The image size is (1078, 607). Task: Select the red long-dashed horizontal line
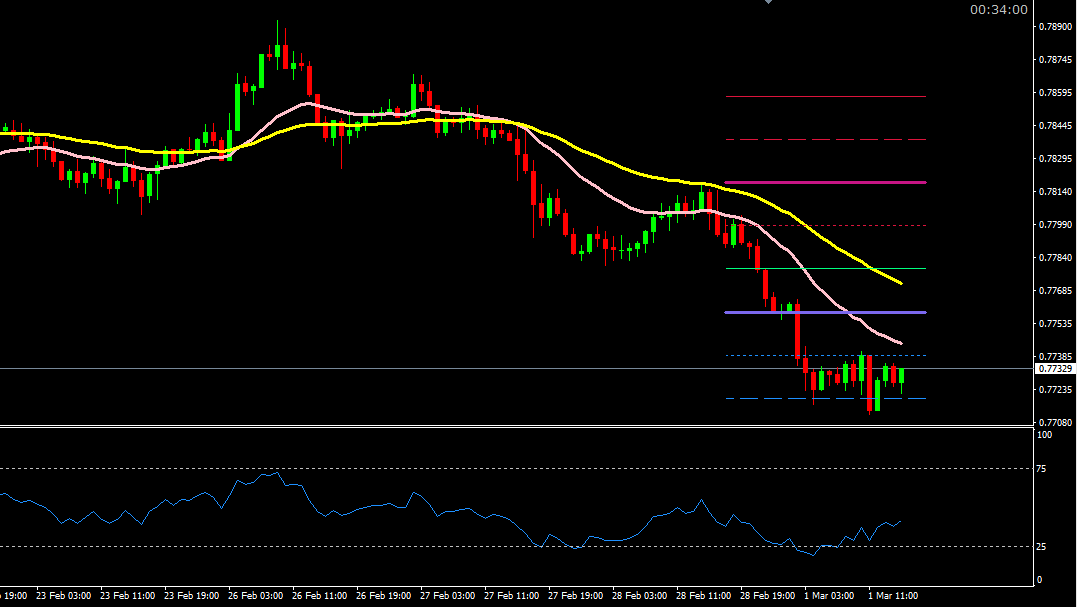coord(826,140)
